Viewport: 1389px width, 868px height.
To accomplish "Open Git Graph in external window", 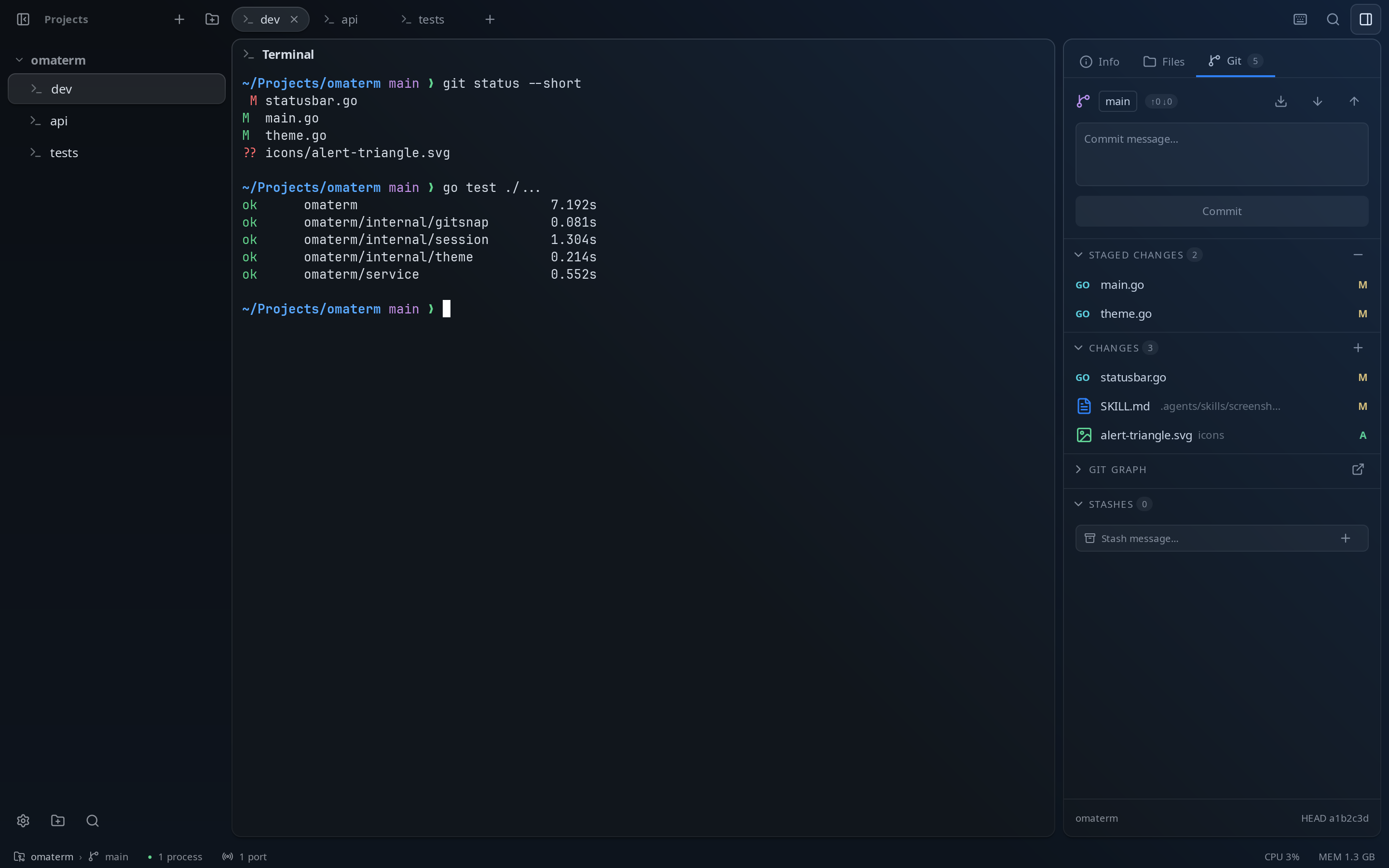I will [1358, 470].
